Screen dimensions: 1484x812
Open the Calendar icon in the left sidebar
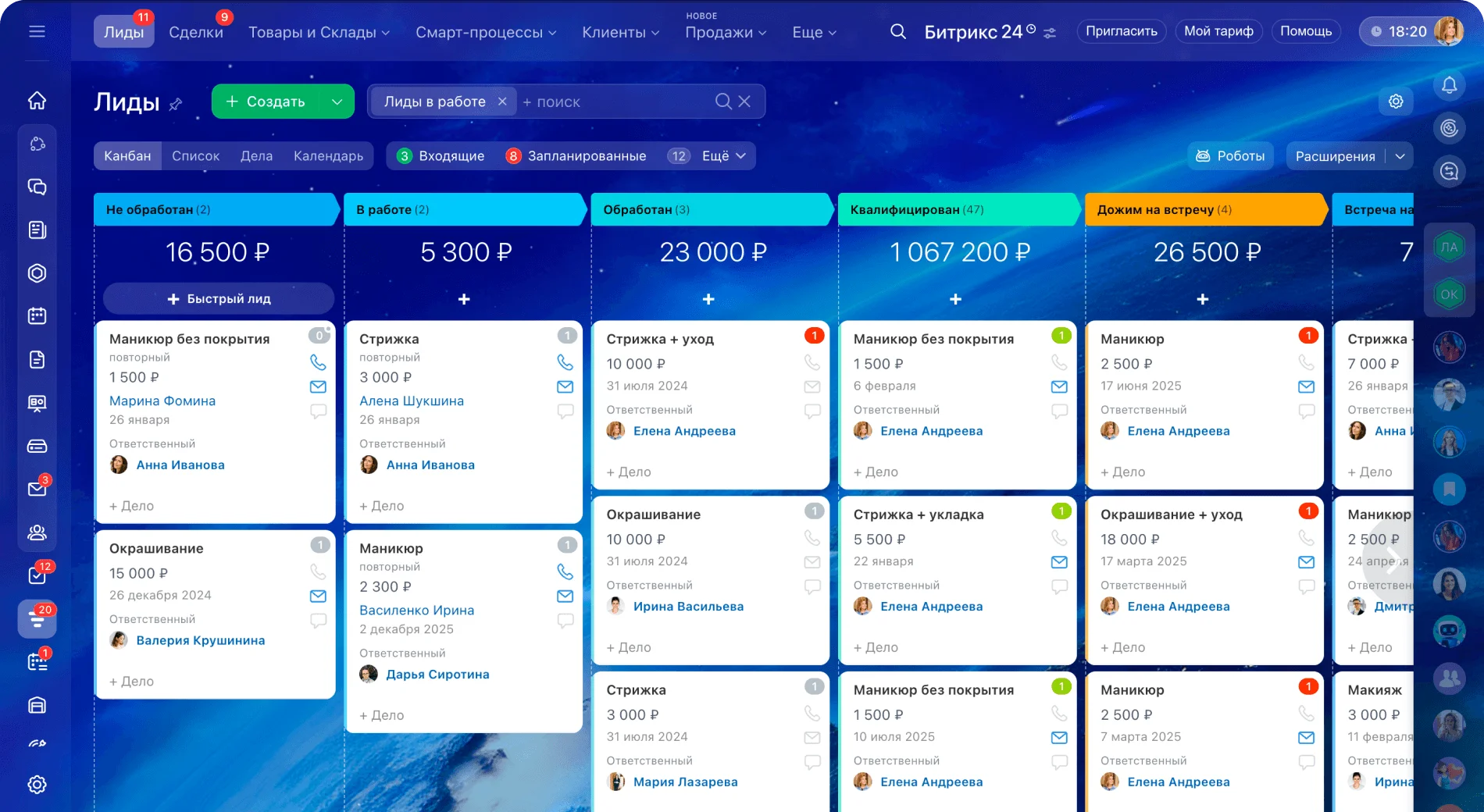pyautogui.click(x=36, y=315)
